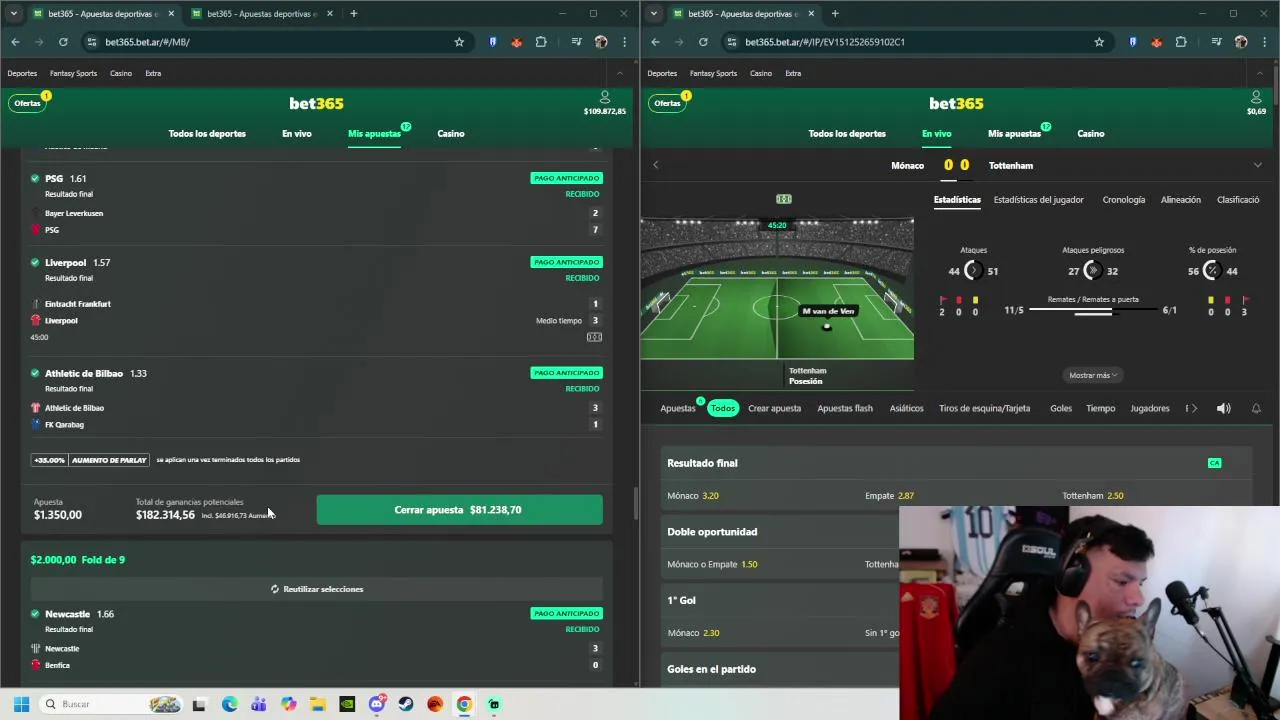Reload the left window's My Bets page
Image resolution: width=1280 pixels, height=720 pixels.
pos(63,42)
